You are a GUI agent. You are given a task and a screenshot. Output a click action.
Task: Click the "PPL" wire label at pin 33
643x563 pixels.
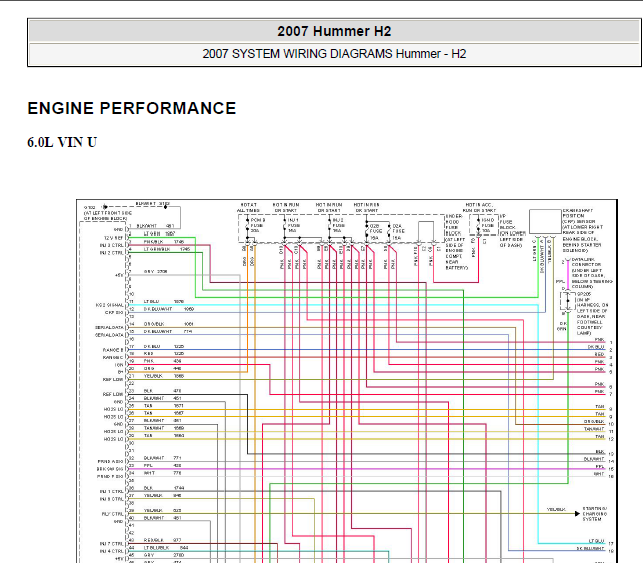pyautogui.click(x=148, y=465)
